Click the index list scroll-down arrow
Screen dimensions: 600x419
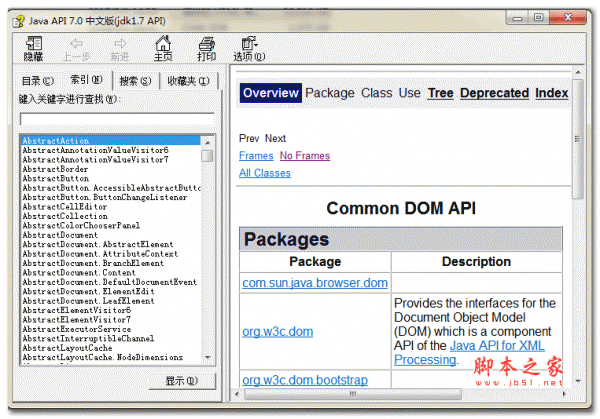208,357
